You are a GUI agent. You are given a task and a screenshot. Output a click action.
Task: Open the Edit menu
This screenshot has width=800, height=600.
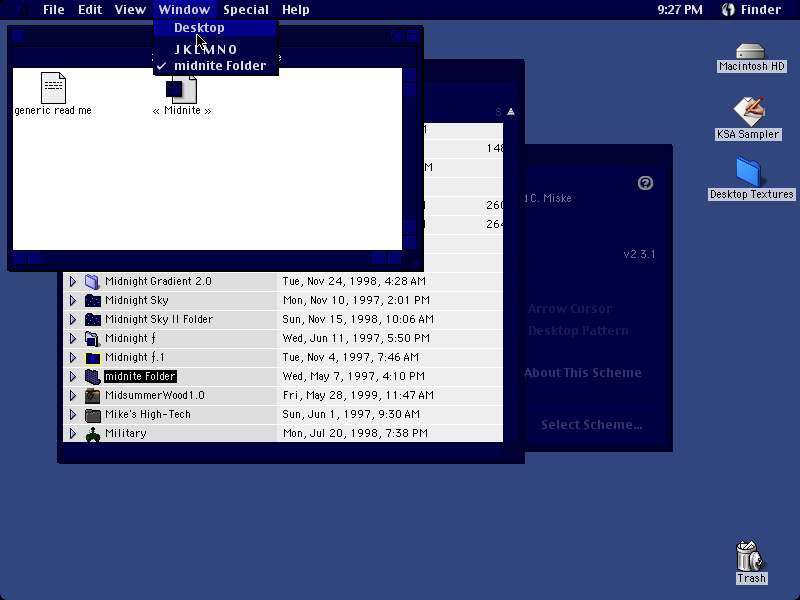pos(90,10)
